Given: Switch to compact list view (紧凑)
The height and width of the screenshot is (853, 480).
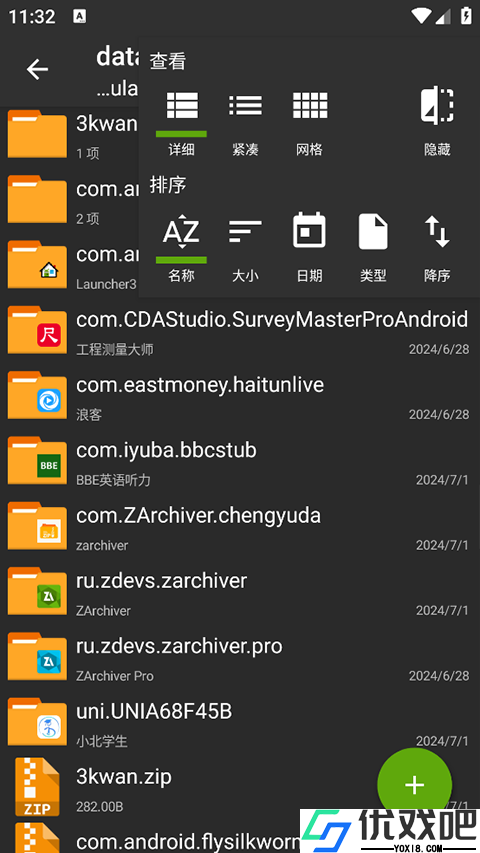Looking at the screenshot, I should [x=245, y=123].
